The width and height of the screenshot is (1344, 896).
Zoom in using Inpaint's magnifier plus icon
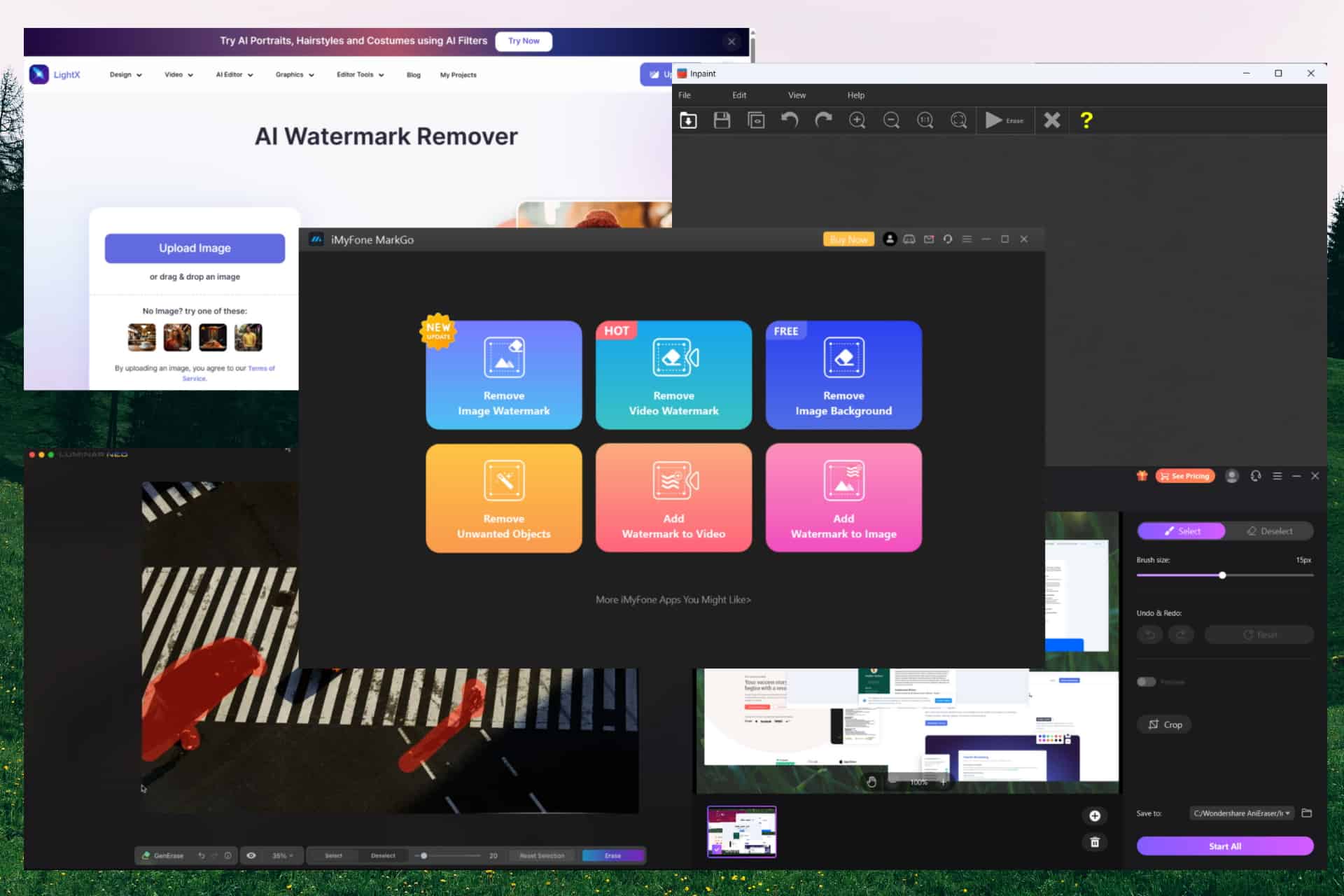click(x=857, y=120)
